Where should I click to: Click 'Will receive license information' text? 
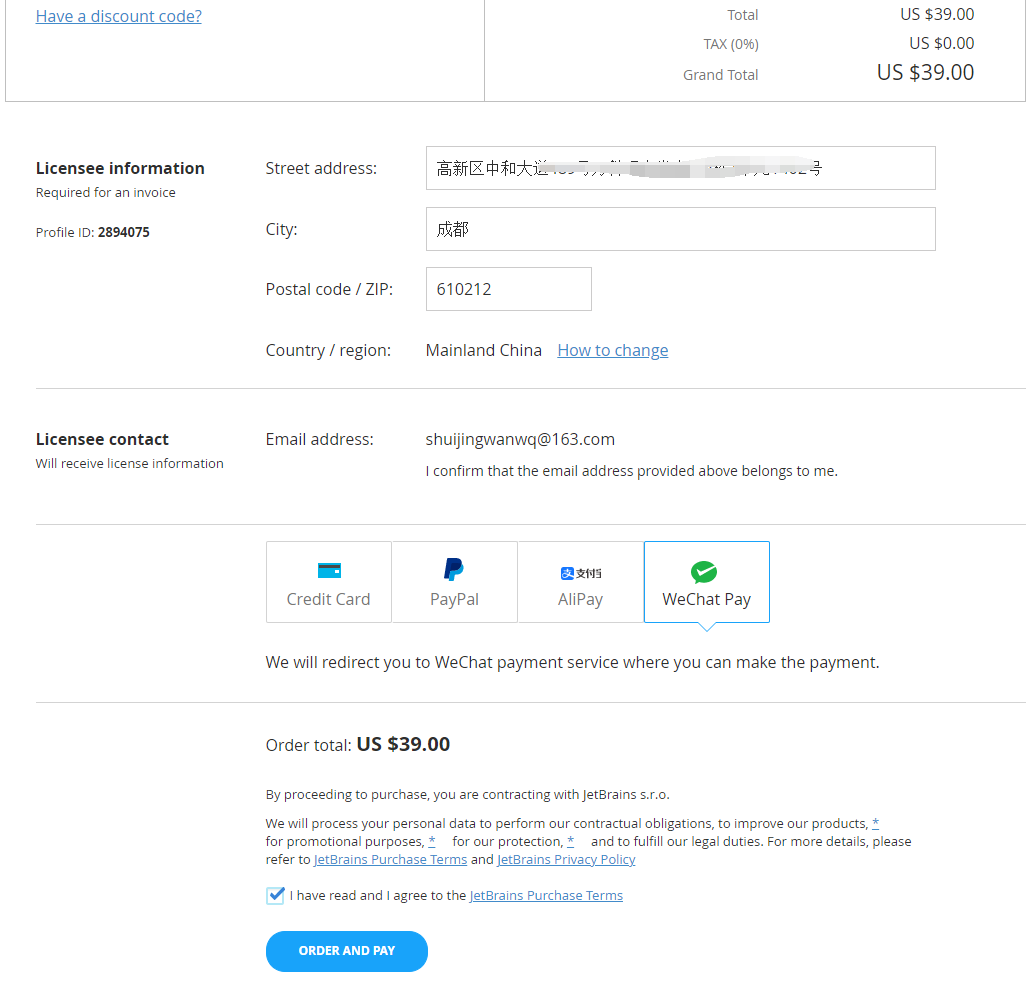click(130, 463)
